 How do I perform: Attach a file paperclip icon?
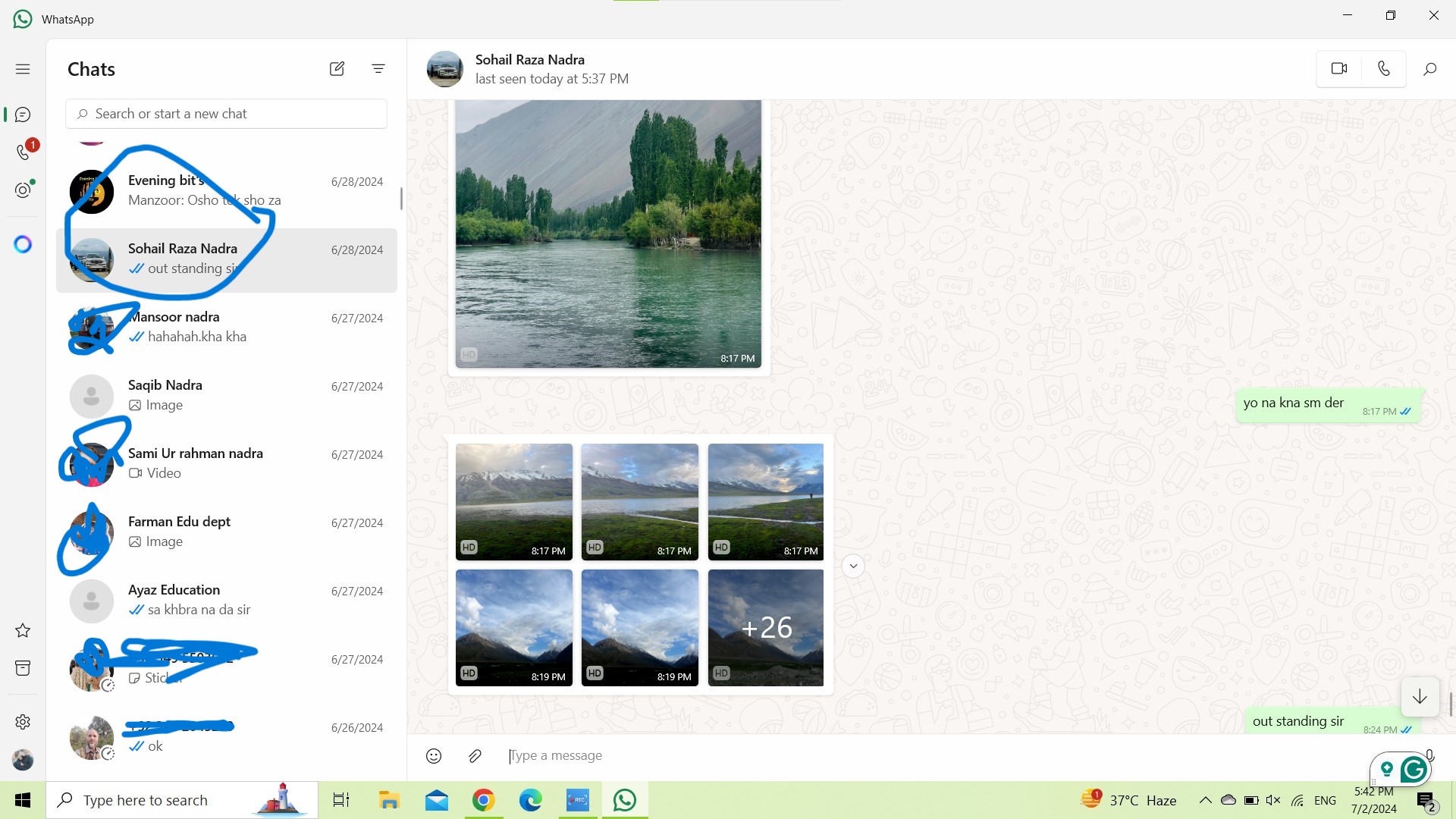(x=475, y=755)
